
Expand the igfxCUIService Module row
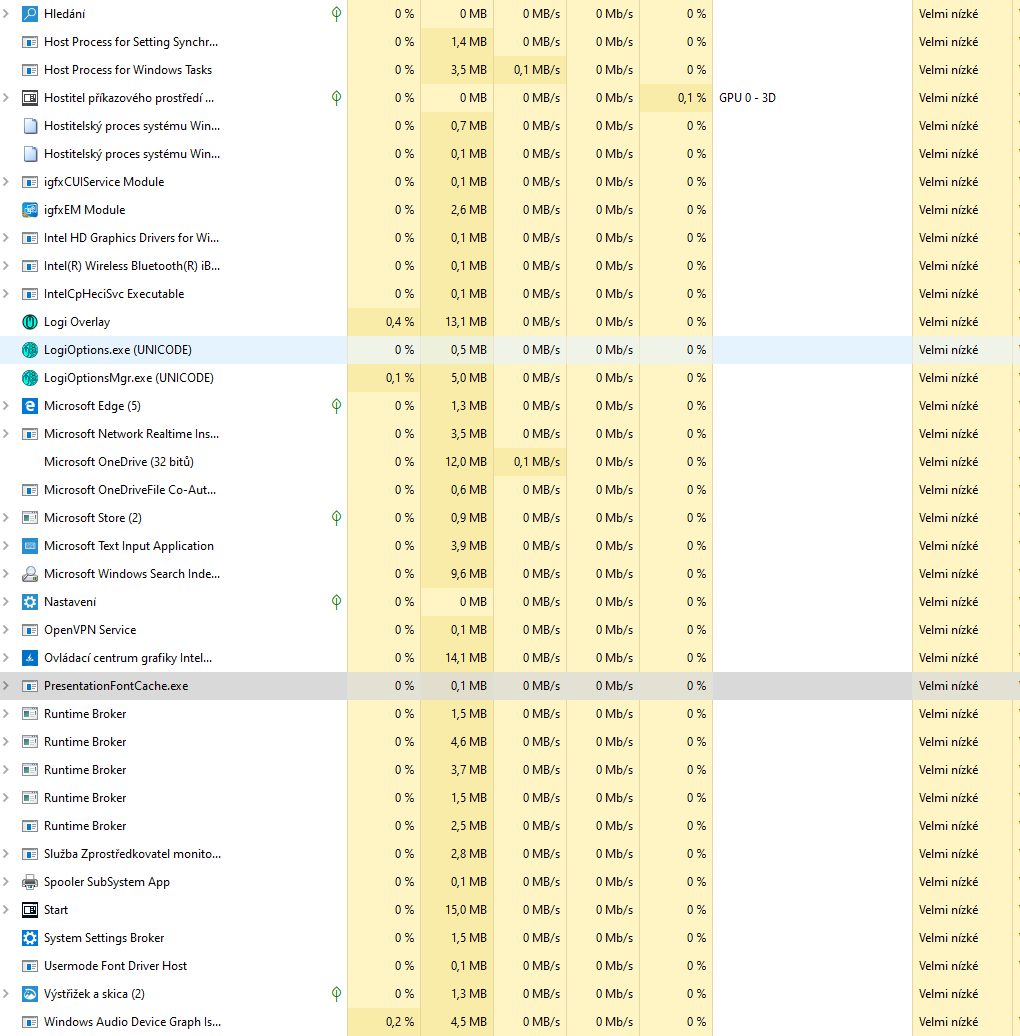(x=6, y=182)
